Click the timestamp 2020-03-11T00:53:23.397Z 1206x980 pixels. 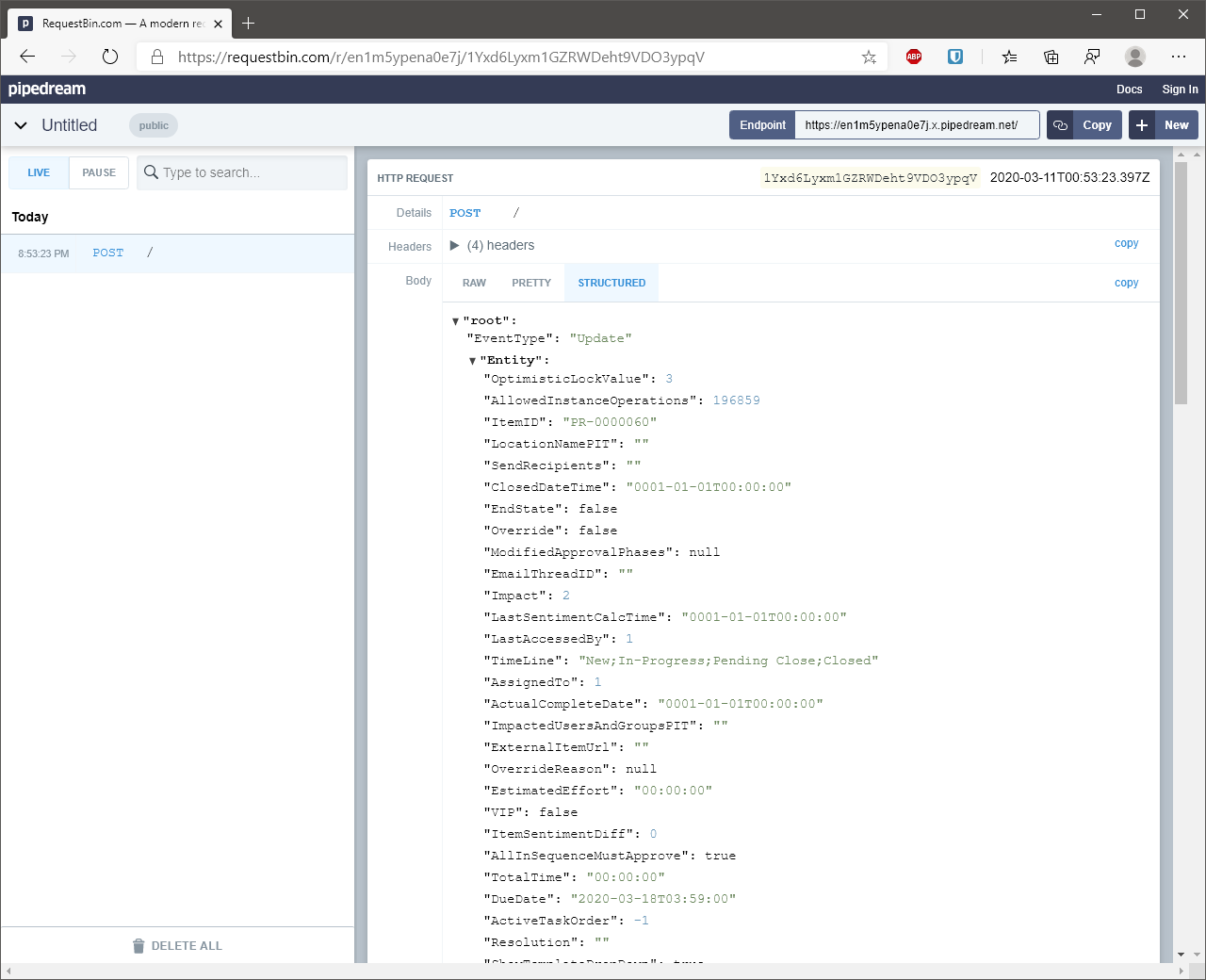(1069, 178)
